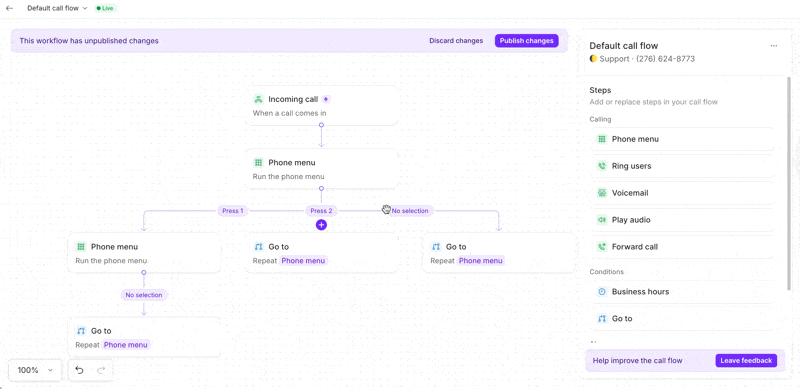This screenshot has height=389, width=800.
Task: Undo the last change
Action: pyautogui.click(x=79, y=370)
